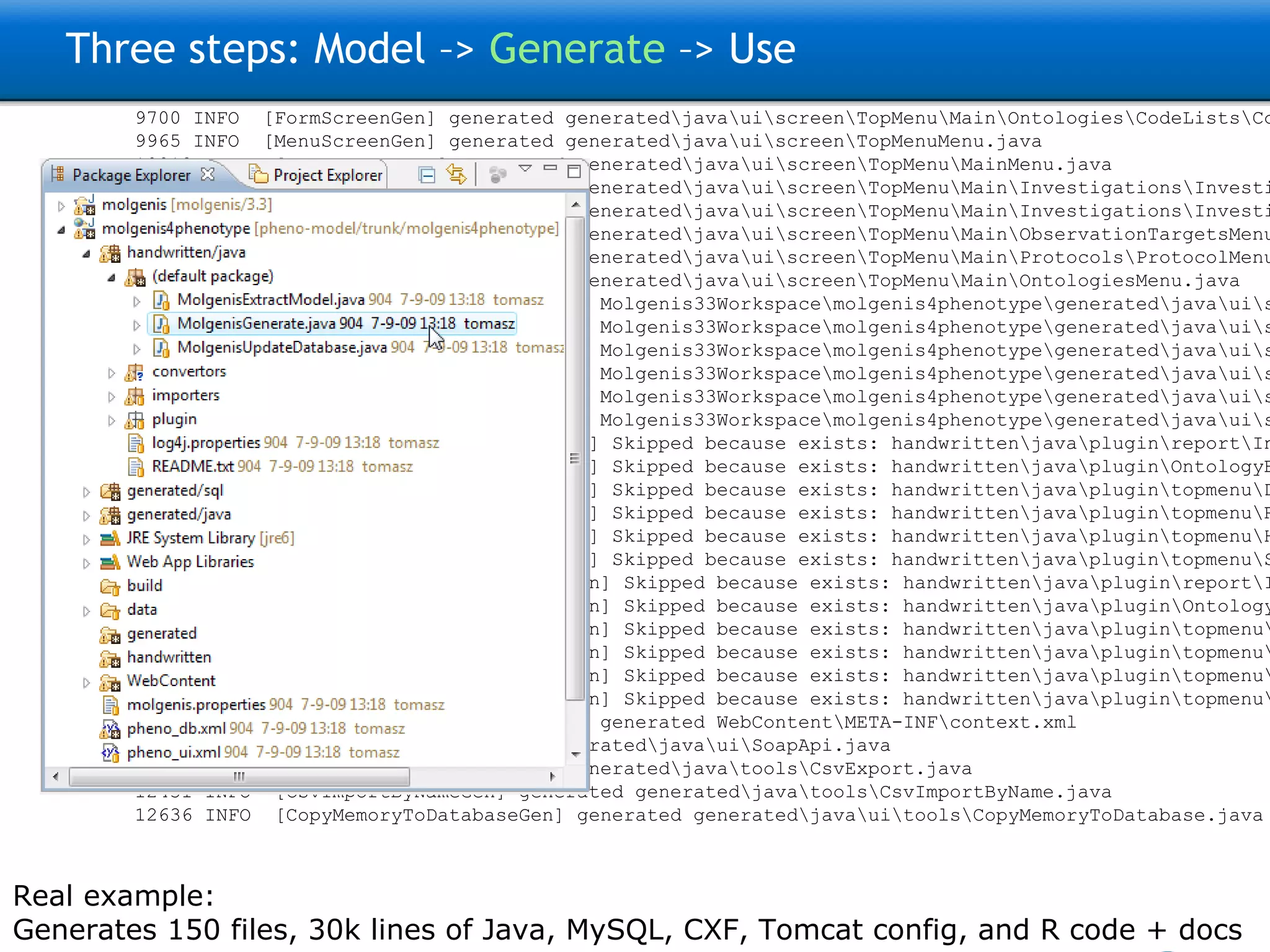Select README.txt in the tree

pos(270,467)
